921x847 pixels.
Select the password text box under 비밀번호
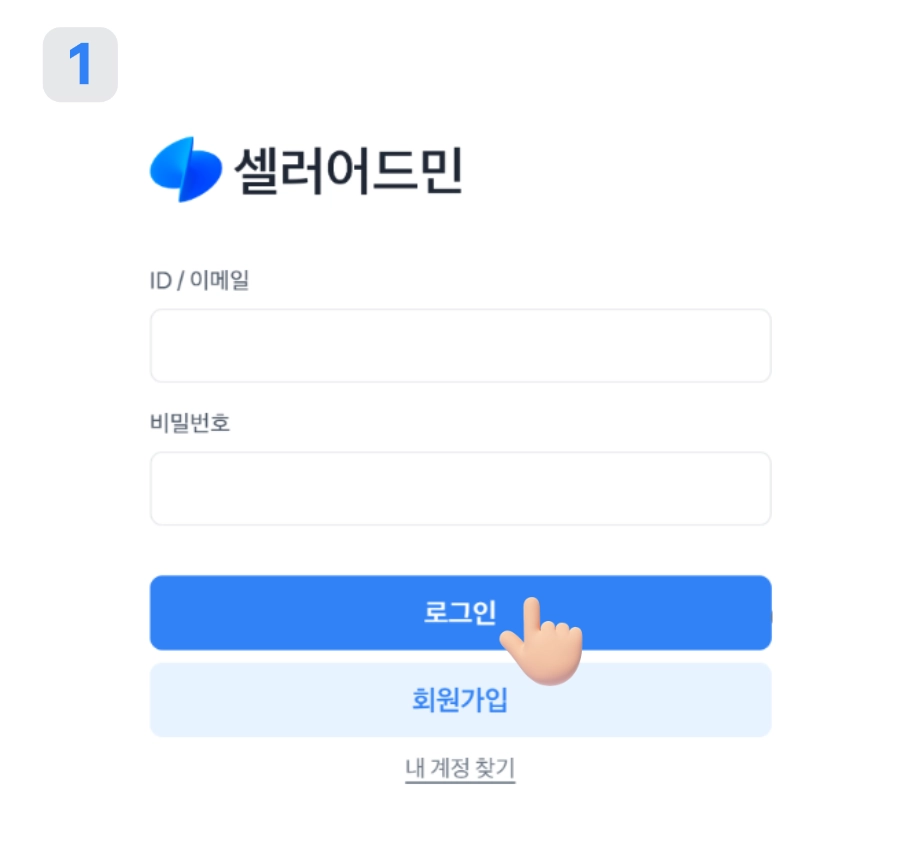(460, 489)
